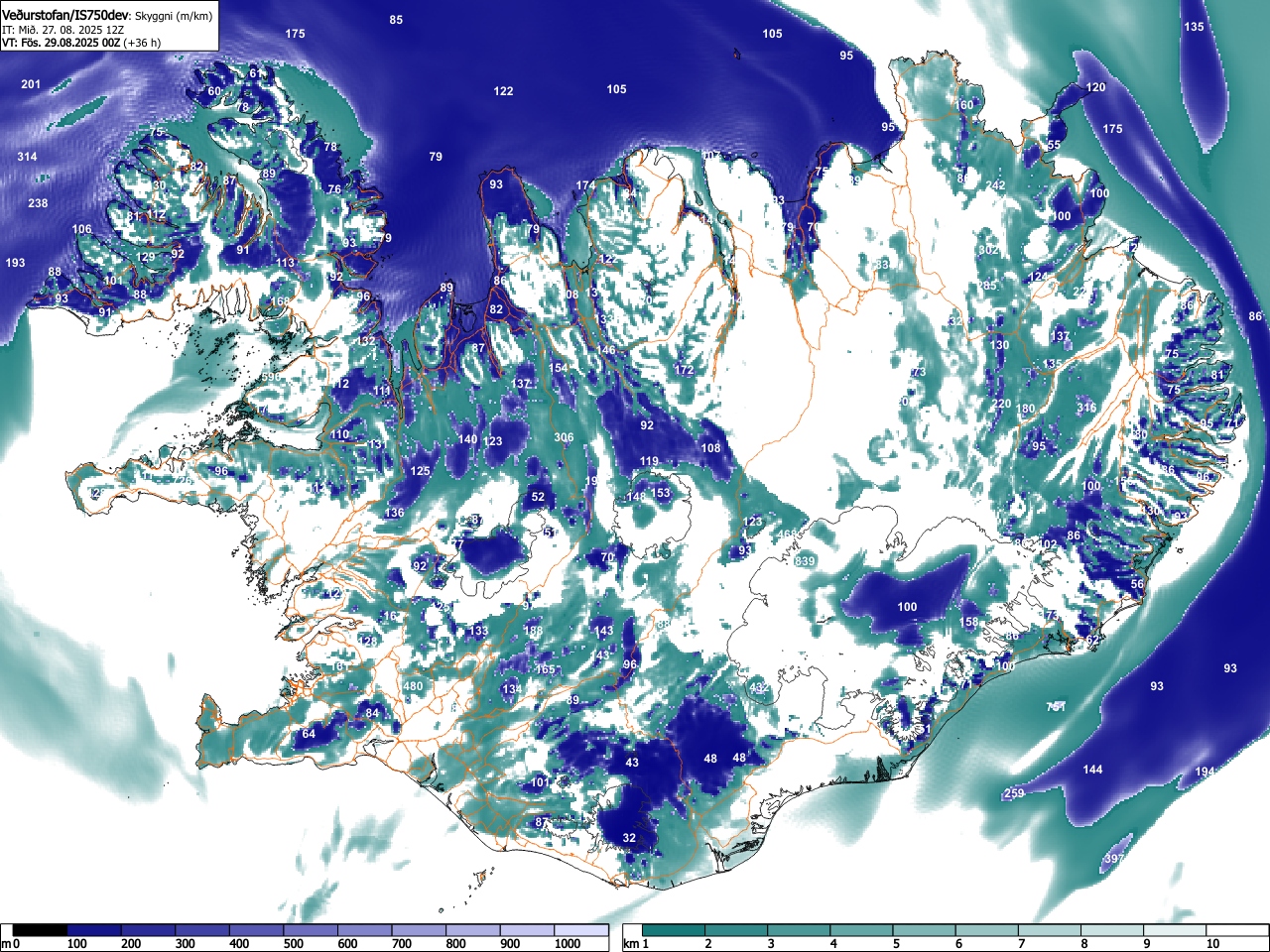Click the 500–600 m legend swatch

[x=312, y=930]
